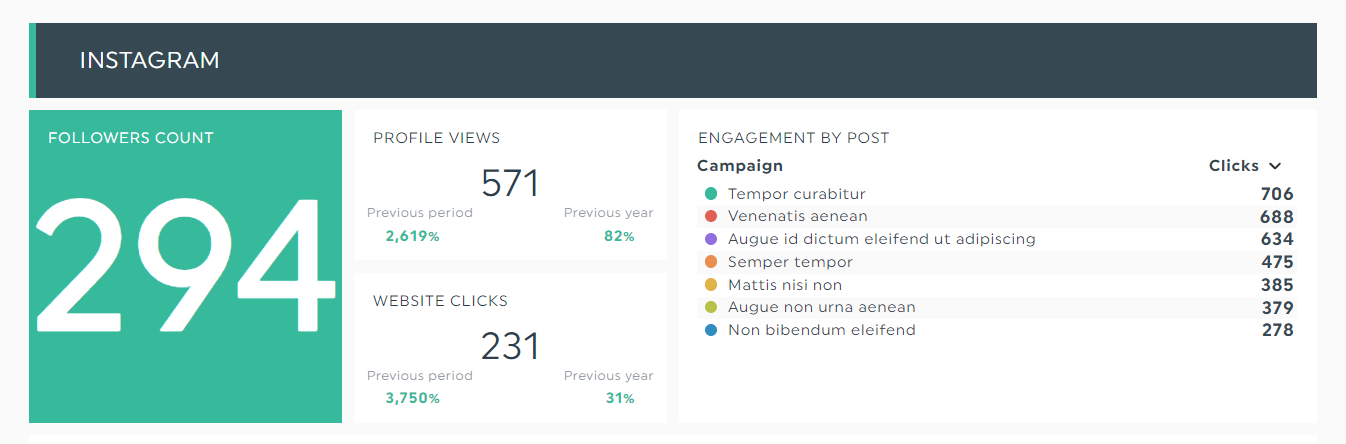Select the olive dot for Augue non urna aenean
The width and height of the screenshot is (1346, 444).
coord(711,307)
